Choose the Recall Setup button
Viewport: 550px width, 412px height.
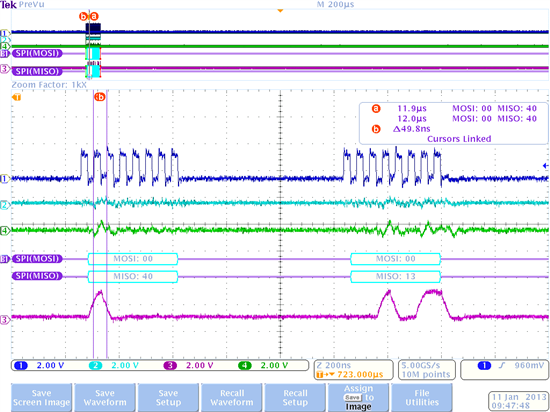coord(295,398)
